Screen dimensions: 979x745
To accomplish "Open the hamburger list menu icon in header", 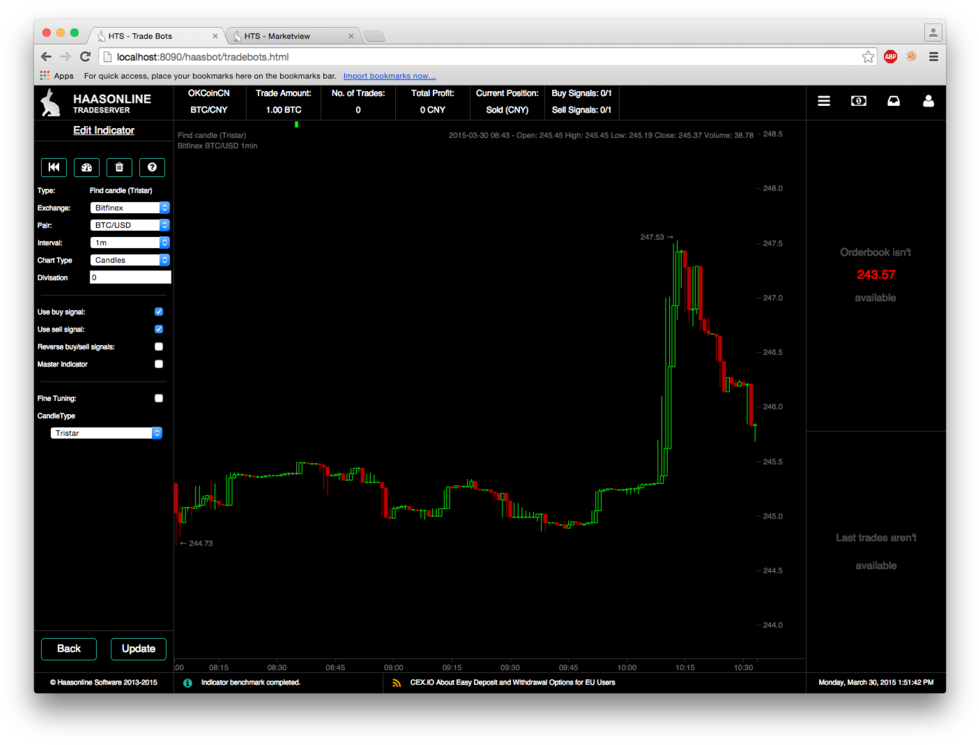I will (x=824, y=101).
